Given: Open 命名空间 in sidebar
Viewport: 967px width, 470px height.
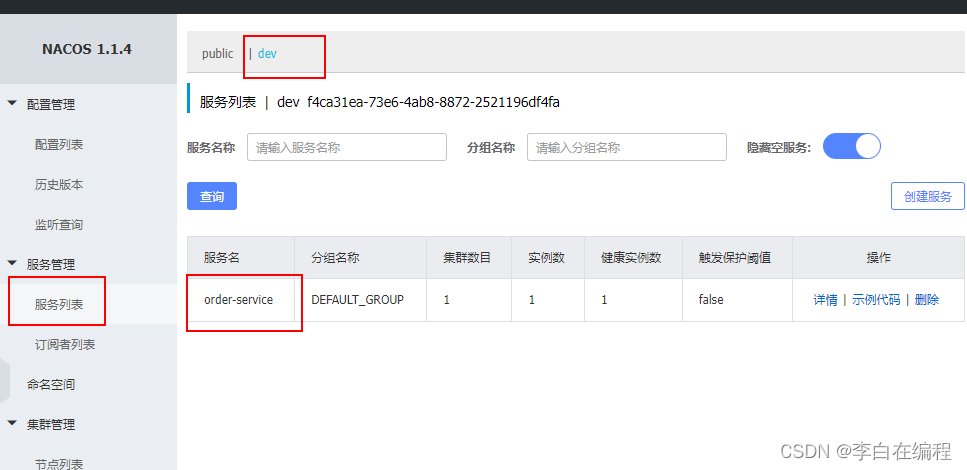Looking at the screenshot, I should tap(51, 384).
